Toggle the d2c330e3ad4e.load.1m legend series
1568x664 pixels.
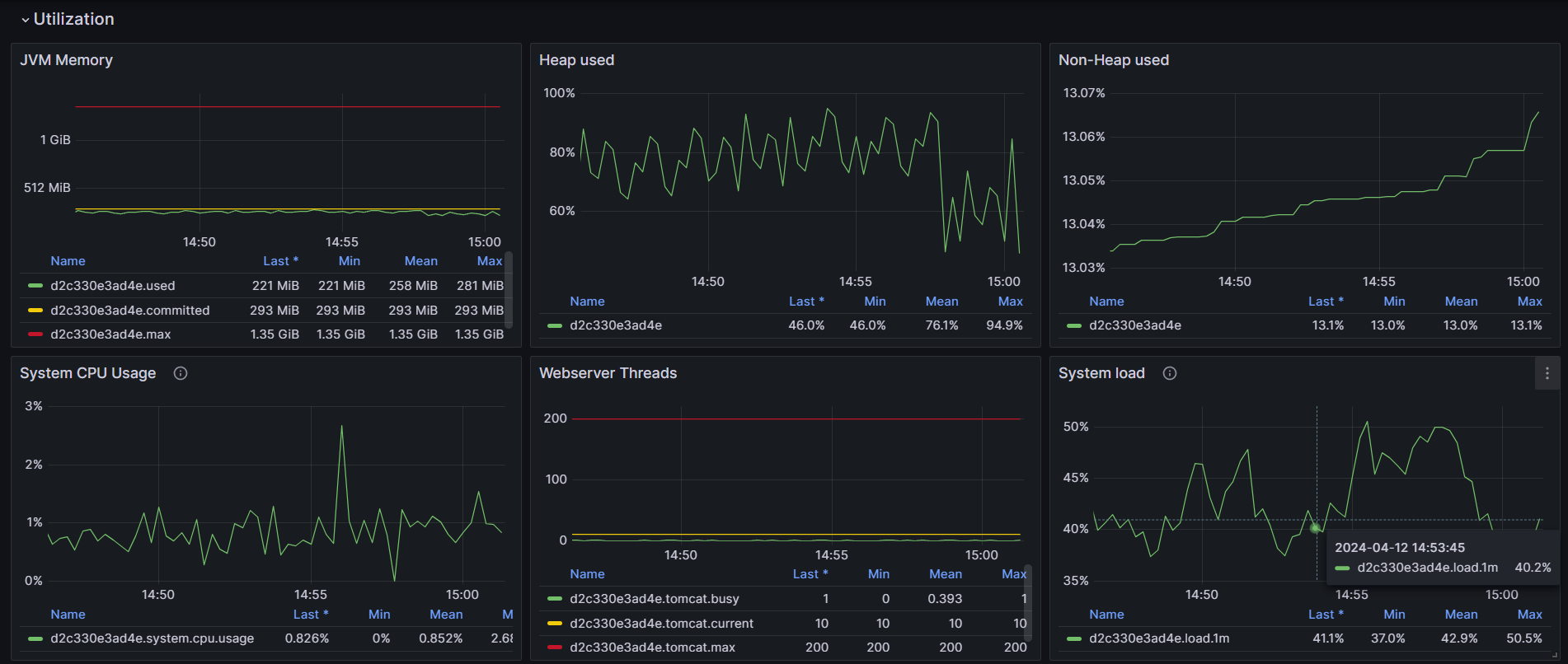[1158, 638]
